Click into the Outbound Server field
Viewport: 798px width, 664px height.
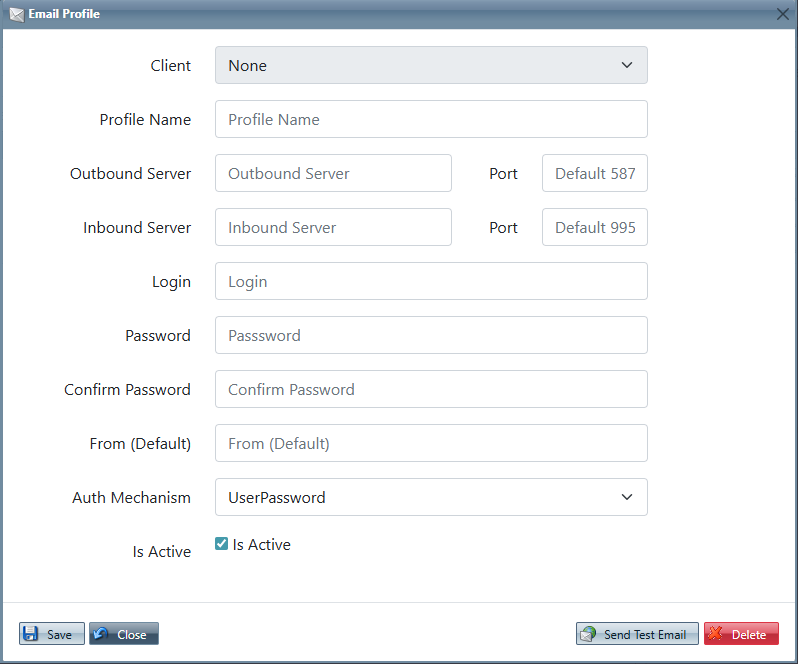pos(333,173)
